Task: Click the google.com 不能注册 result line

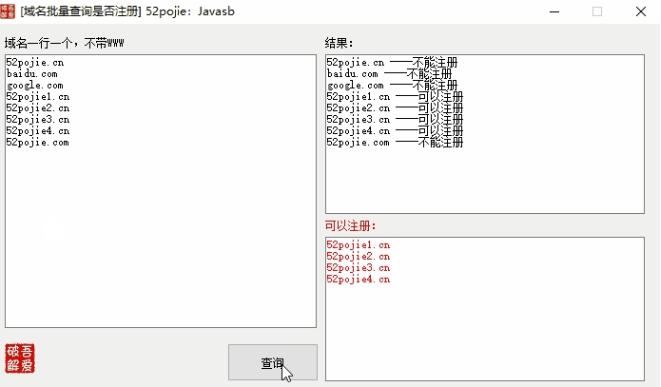Action: (392, 86)
